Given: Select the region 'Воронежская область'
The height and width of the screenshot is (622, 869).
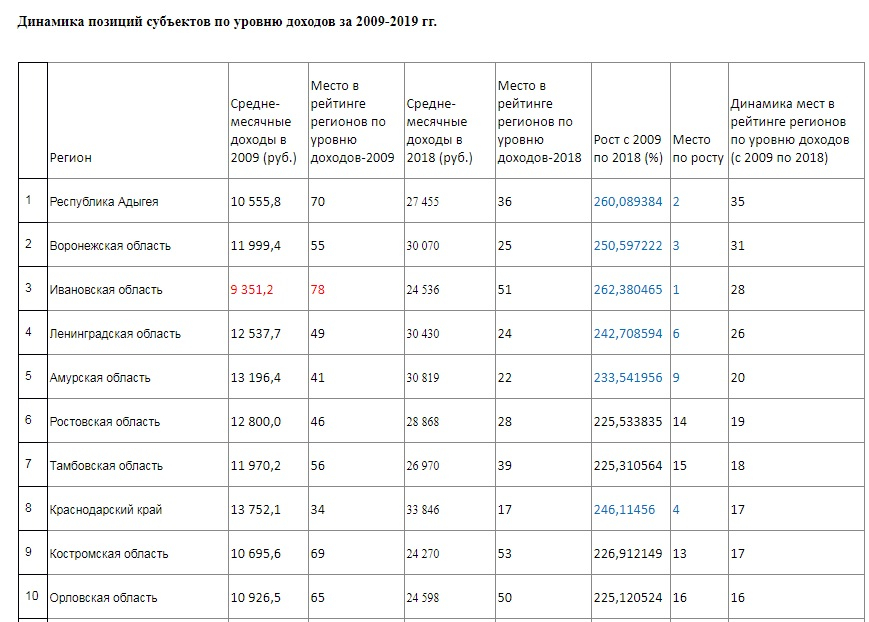Looking at the screenshot, I should tap(110, 246).
